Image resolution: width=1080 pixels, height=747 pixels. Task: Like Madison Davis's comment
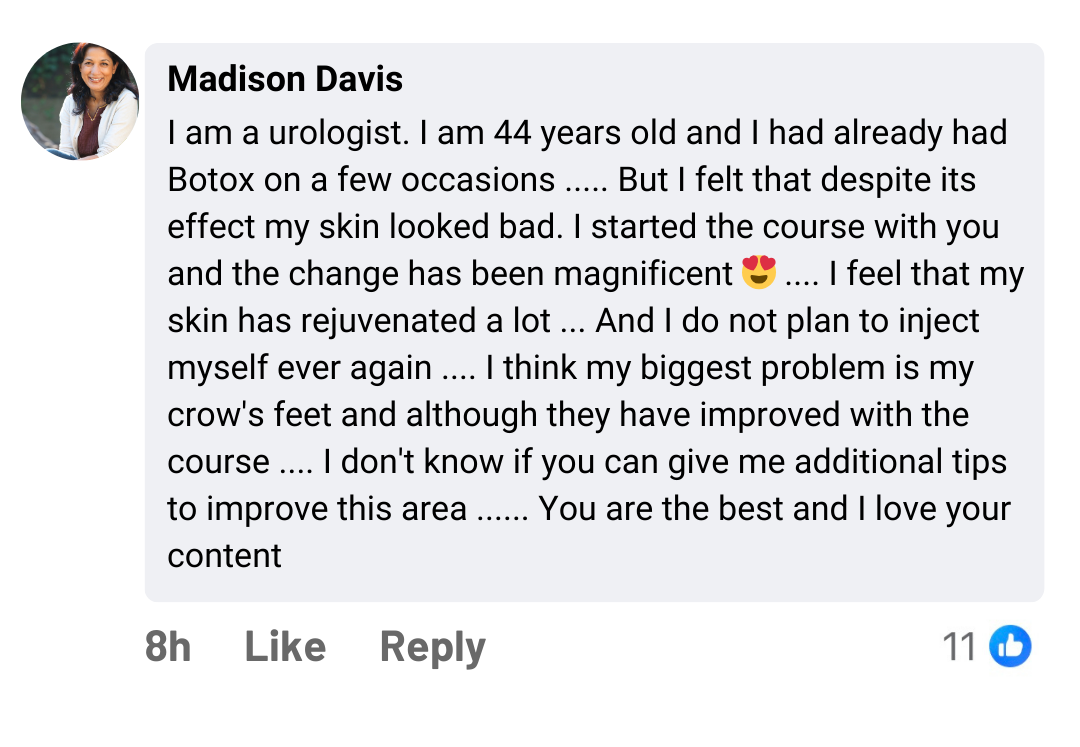pyautogui.click(x=285, y=647)
